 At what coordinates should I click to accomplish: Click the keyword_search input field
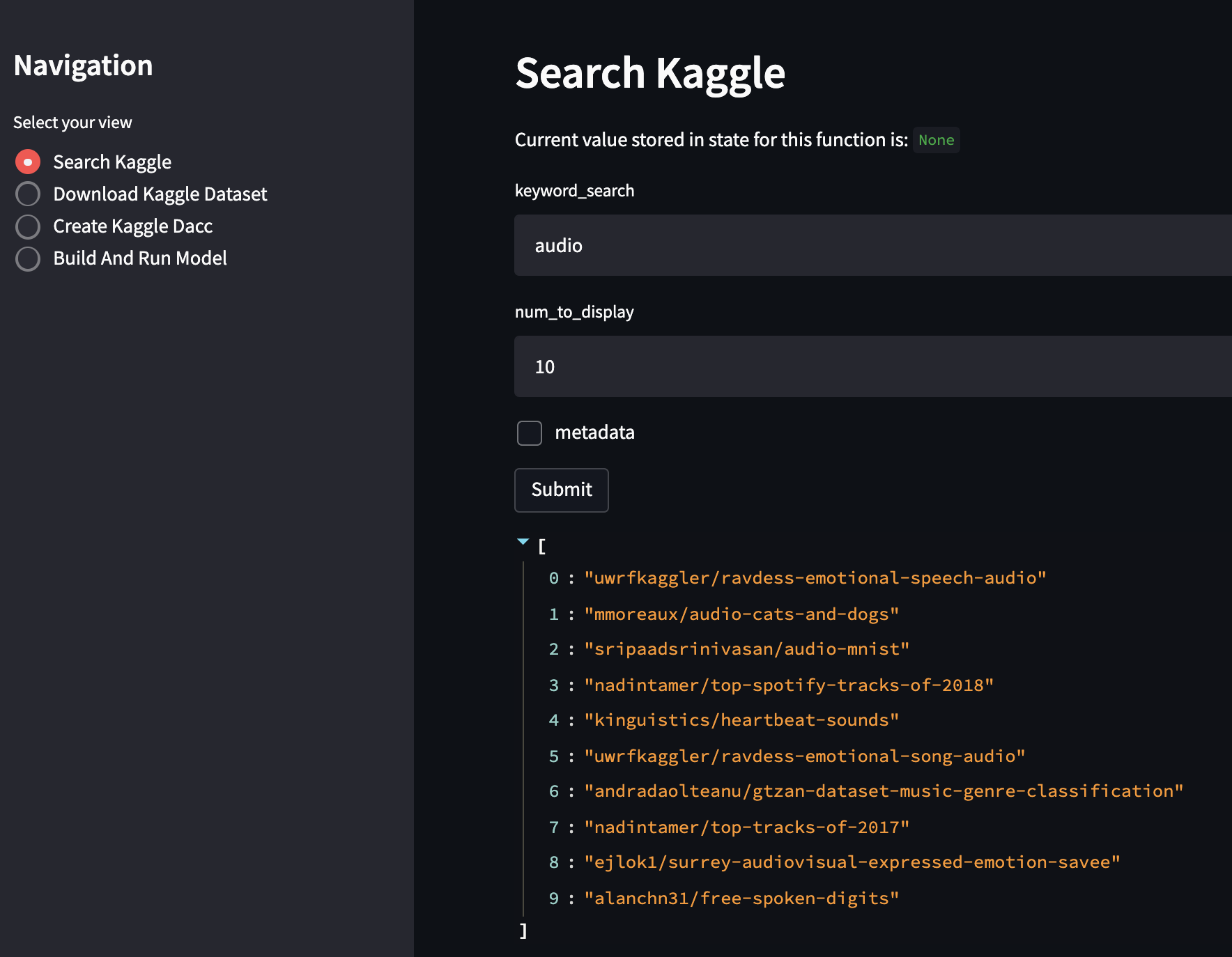point(871,245)
